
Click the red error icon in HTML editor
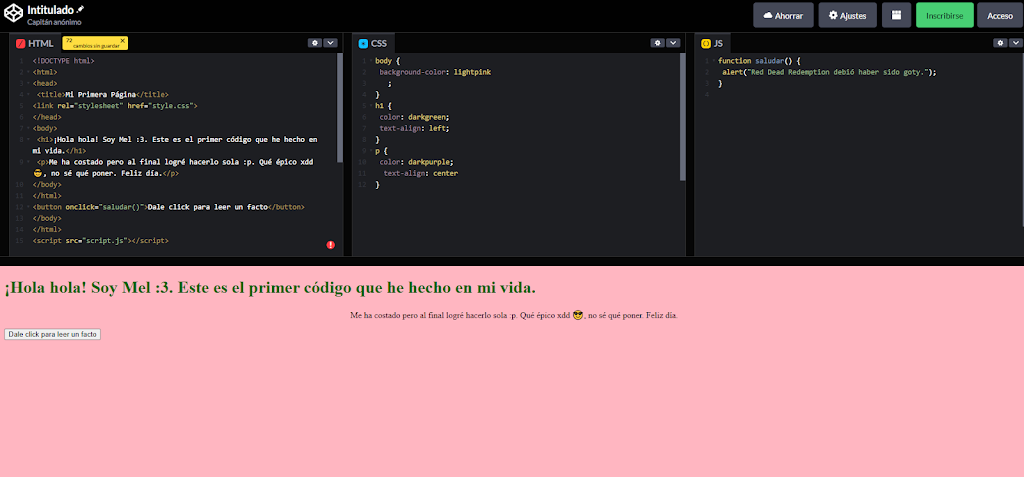(x=331, y=245)
